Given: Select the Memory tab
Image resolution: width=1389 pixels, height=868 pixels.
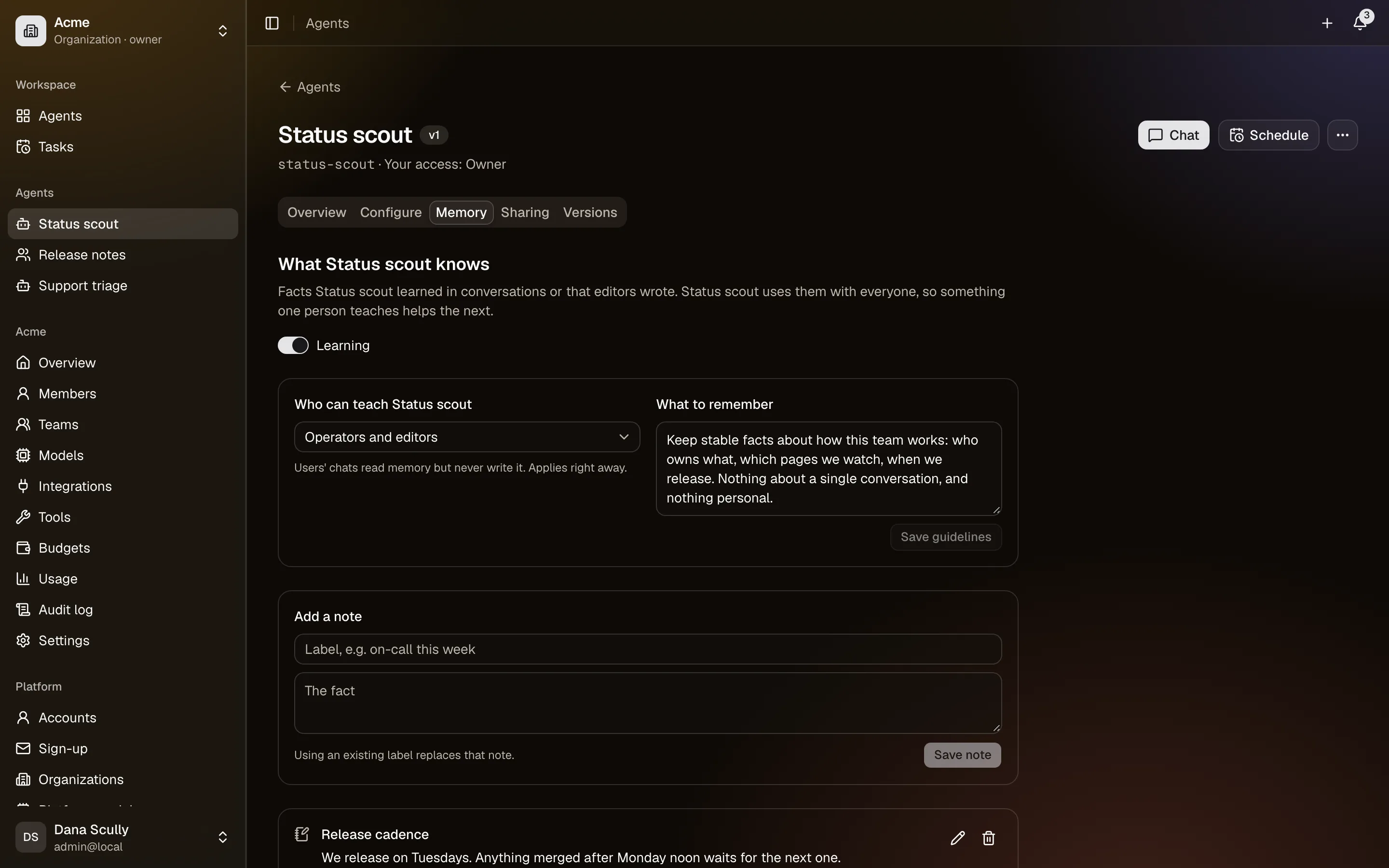Looking at the screenshot, I should tap(462, 212).
